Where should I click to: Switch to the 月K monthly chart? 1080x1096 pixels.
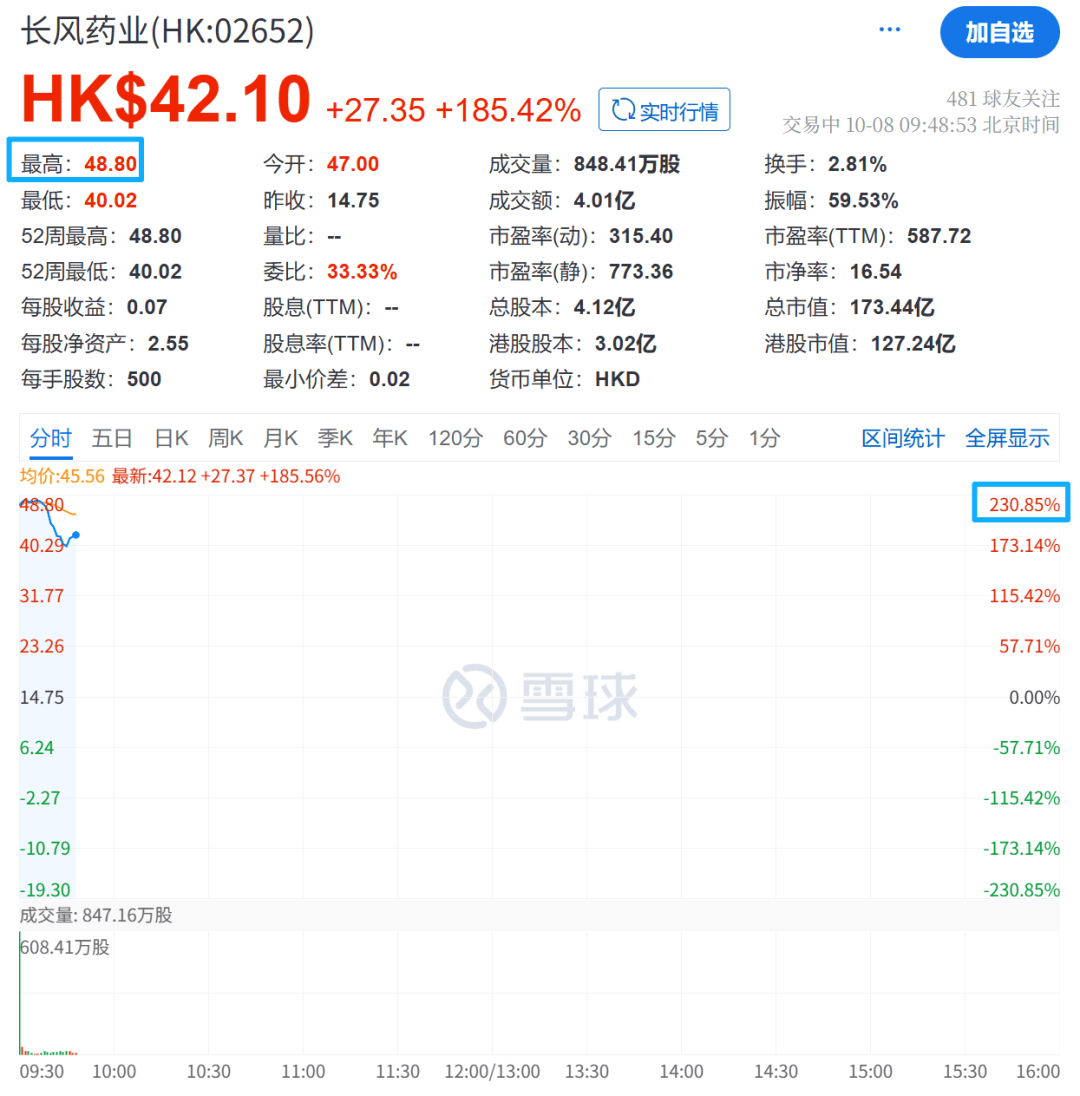(x=280, y=438)
